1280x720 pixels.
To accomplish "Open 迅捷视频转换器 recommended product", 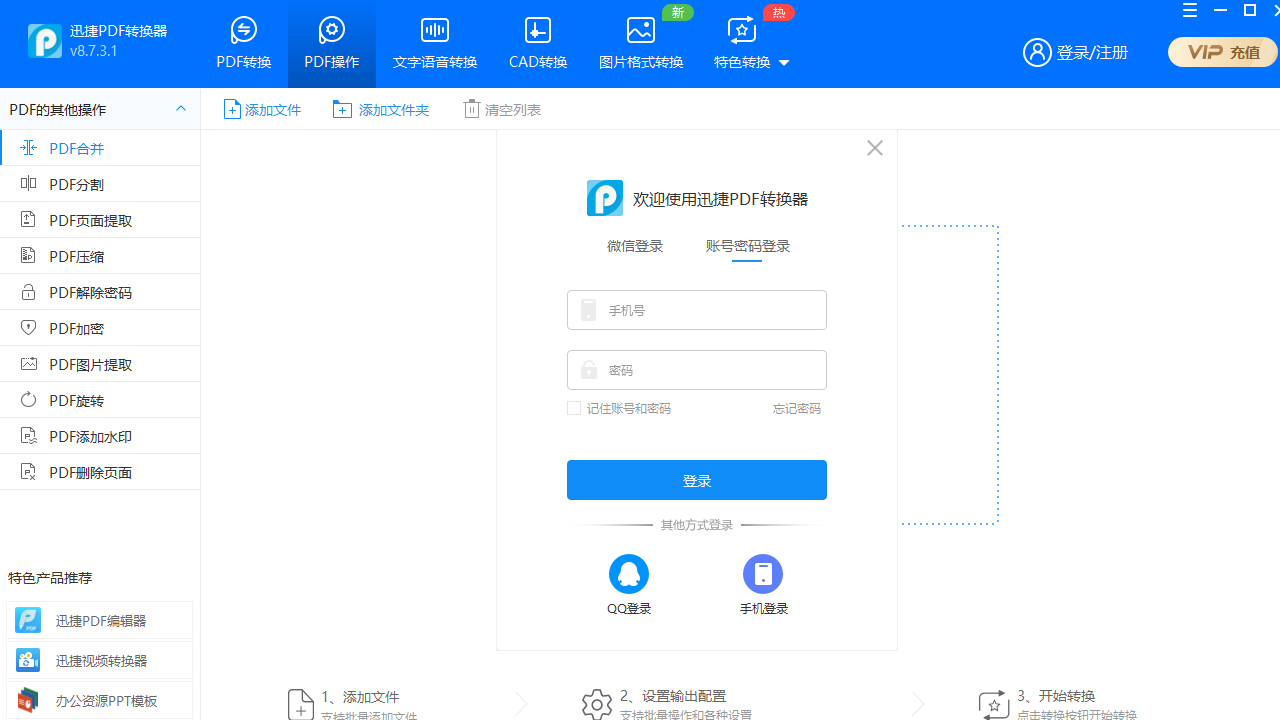I will pos(100,660).
